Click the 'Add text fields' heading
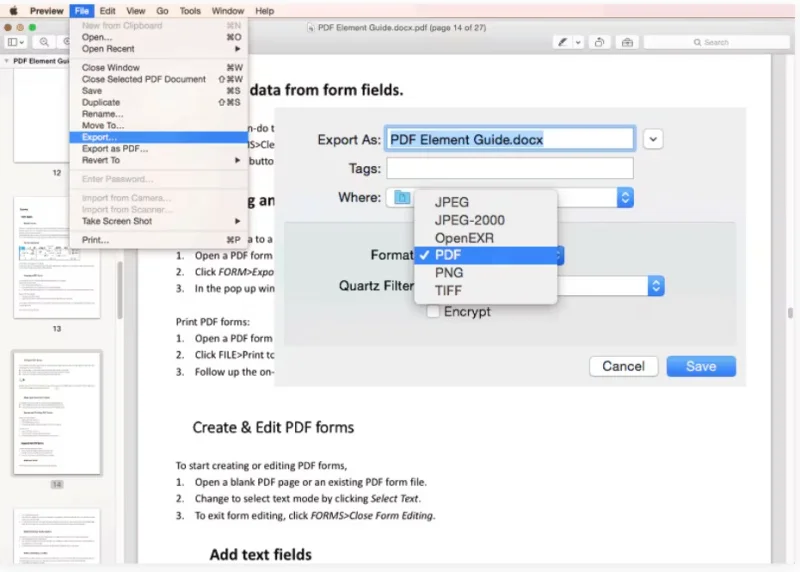Image resolution: width=801 pixels, height=573 pixels. point(261,554)
